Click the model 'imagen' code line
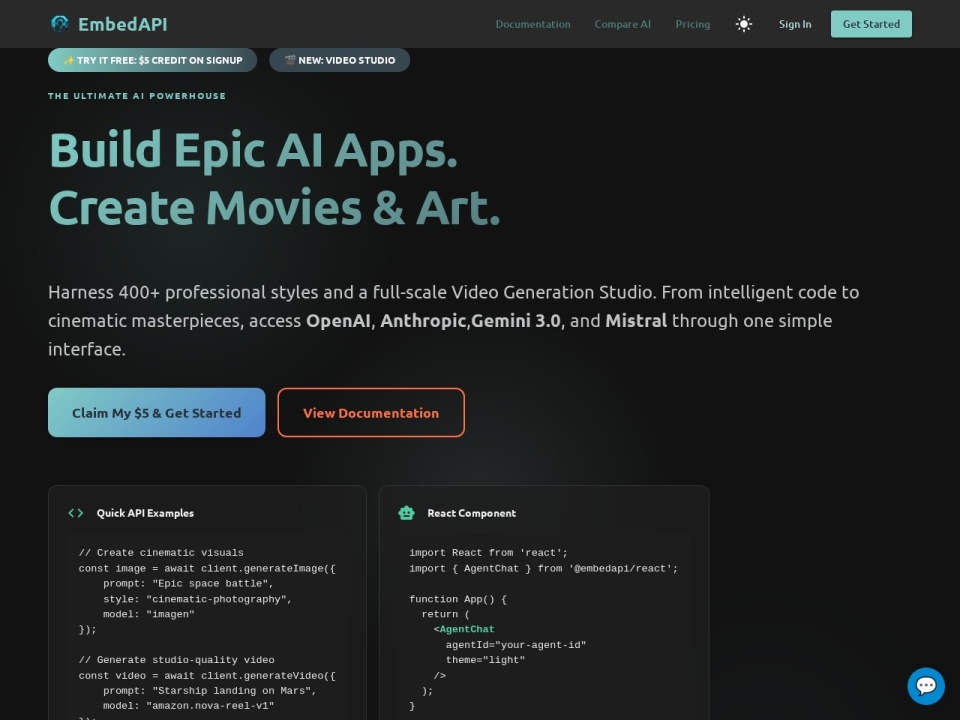Image resolution: width=960 pixels, height=720 pixels. click(x=149, y=614)
